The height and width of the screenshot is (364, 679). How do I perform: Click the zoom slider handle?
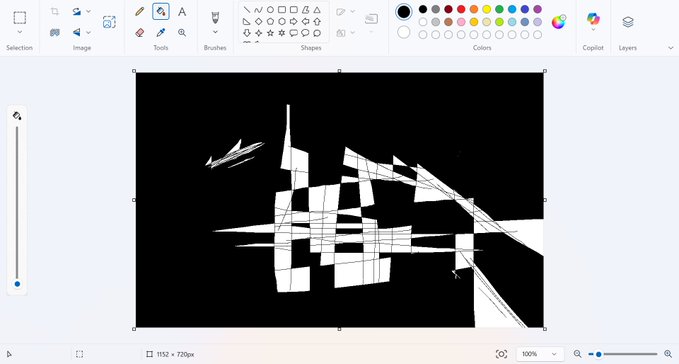[598, 354]
